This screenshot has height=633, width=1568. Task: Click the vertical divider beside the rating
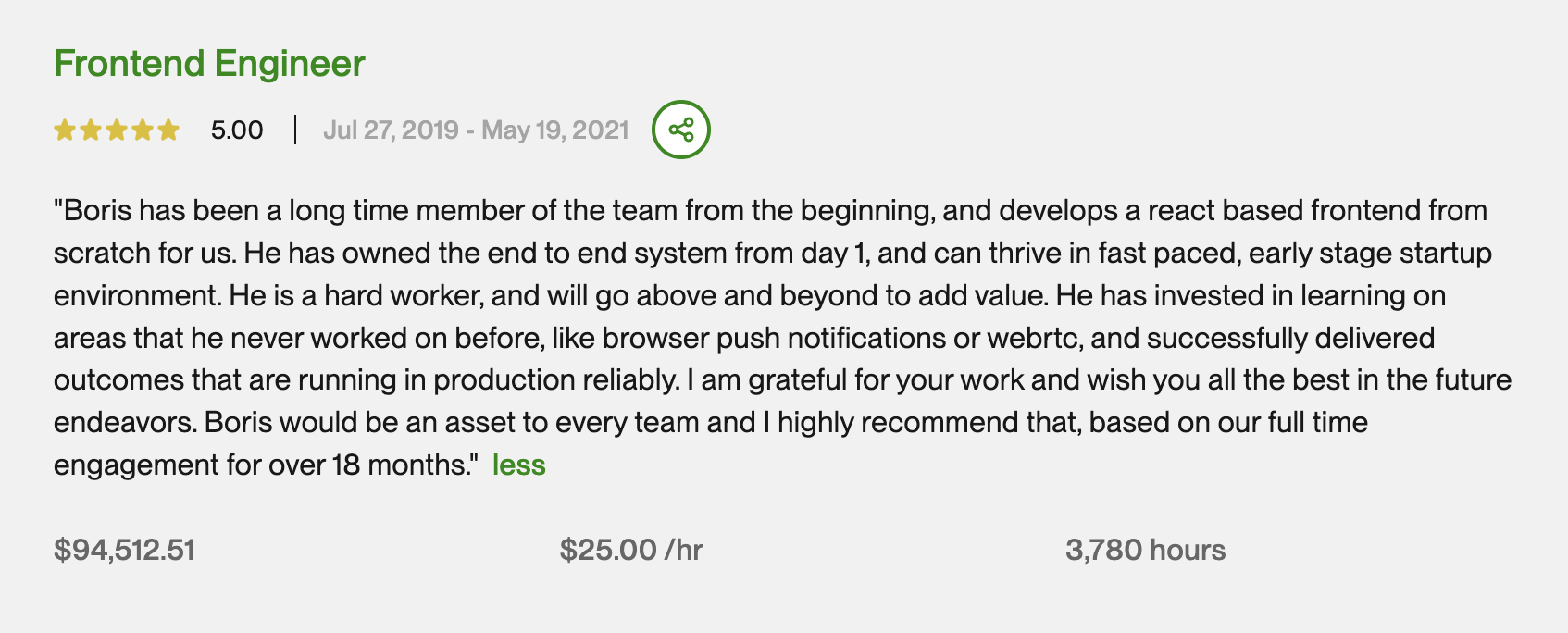294,130
